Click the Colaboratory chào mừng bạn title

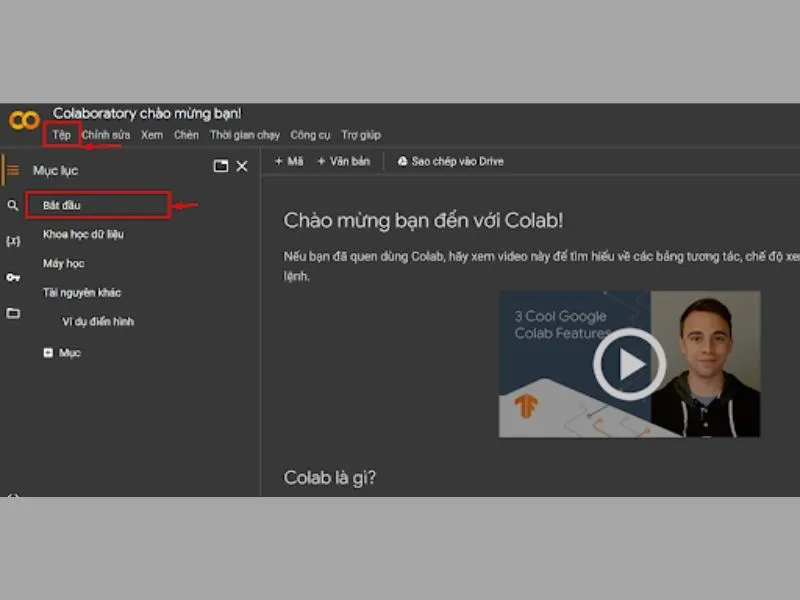pos(147,113)
